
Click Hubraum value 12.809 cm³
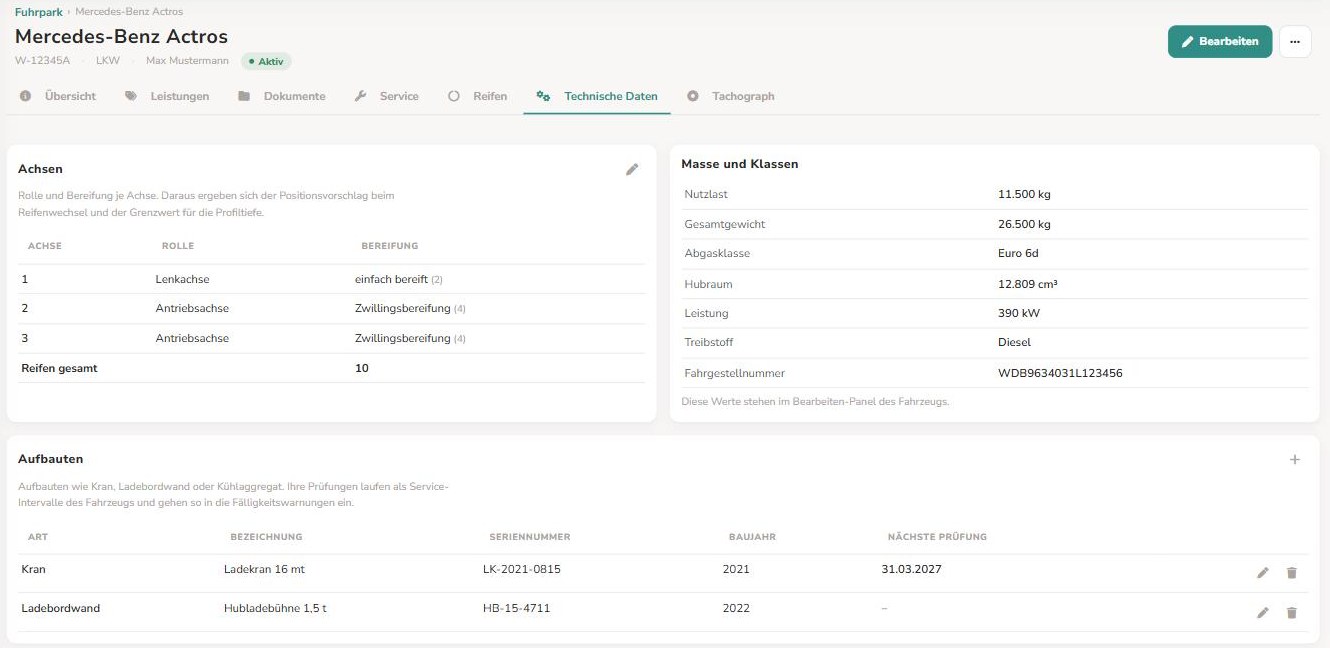pyautogui.click(x=1028, y=284)
